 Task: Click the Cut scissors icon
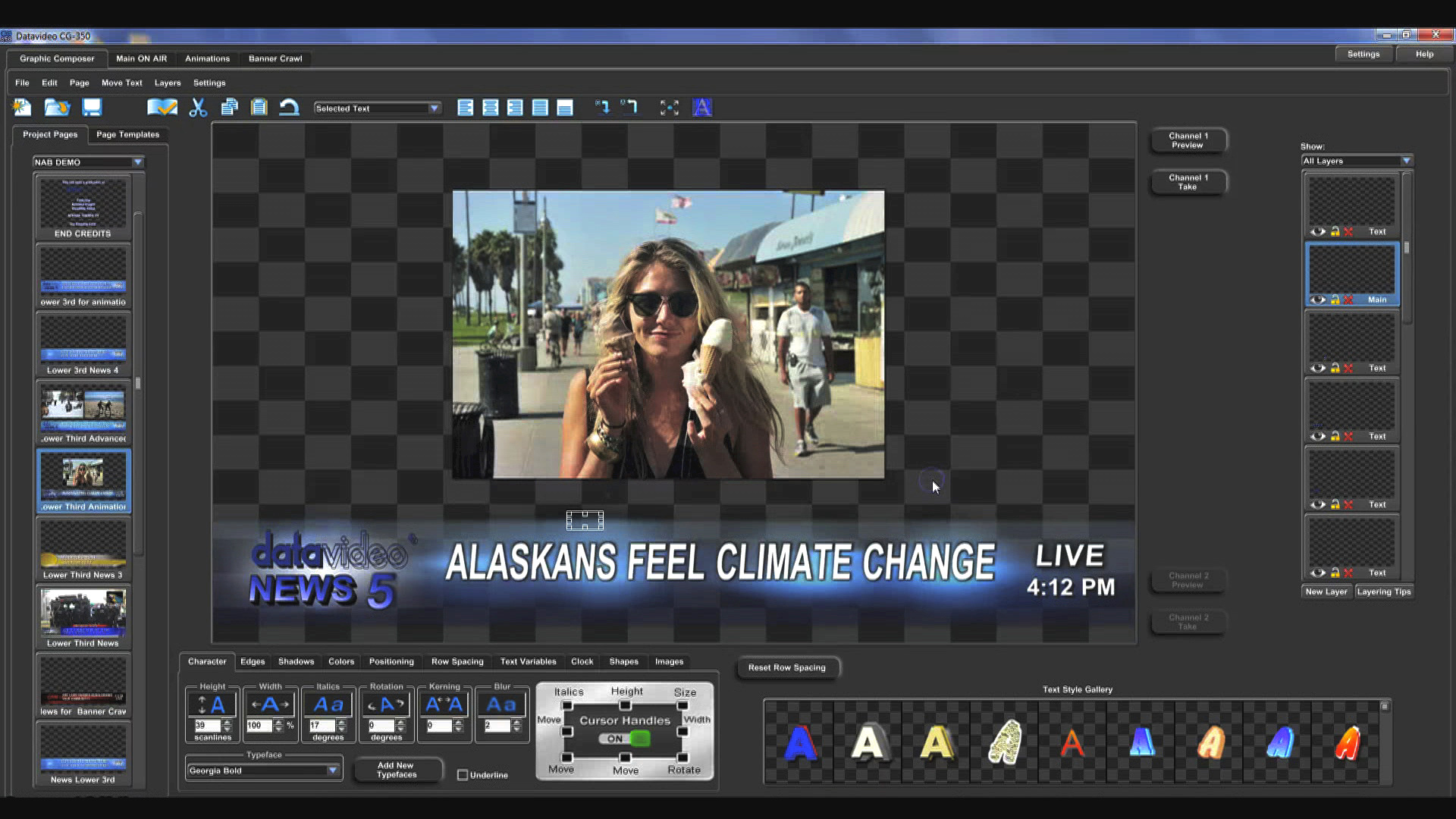(198, 108)
